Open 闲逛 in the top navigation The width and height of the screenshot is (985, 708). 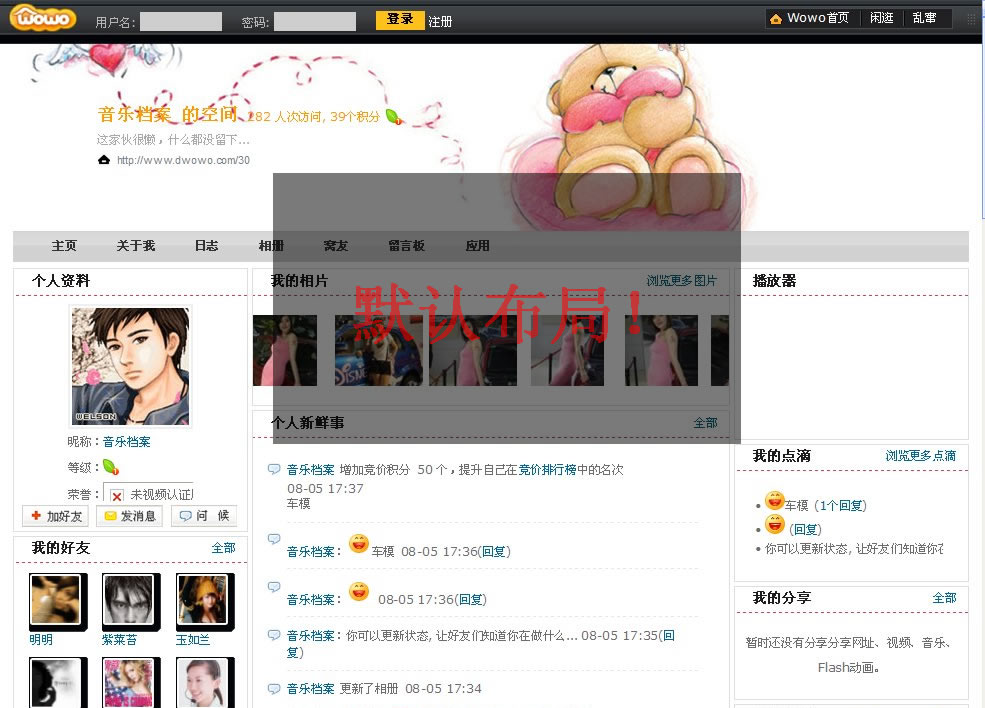pyautogui.click(x=881, y=18)
